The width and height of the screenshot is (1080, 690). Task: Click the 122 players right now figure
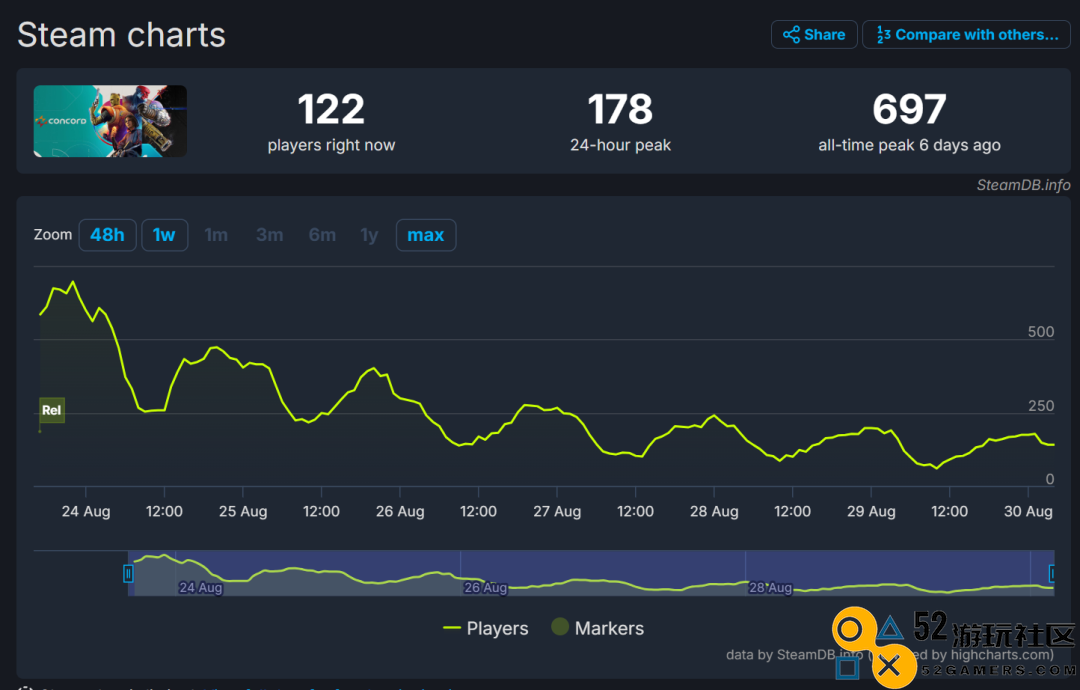click(x=331, y=109)
